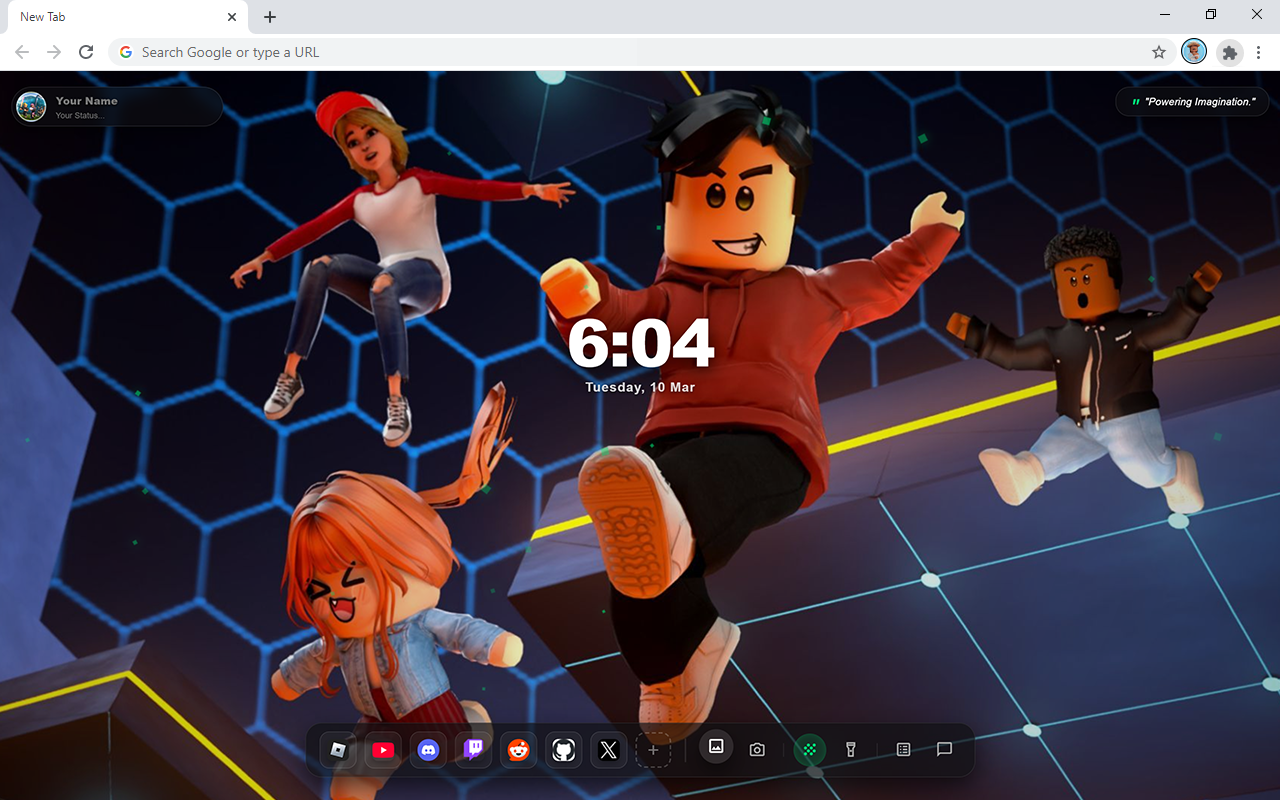Open the GitHub shortcut
This screenshot has width=1280, height=800.
pyautogui.click(x=563, y=750)
